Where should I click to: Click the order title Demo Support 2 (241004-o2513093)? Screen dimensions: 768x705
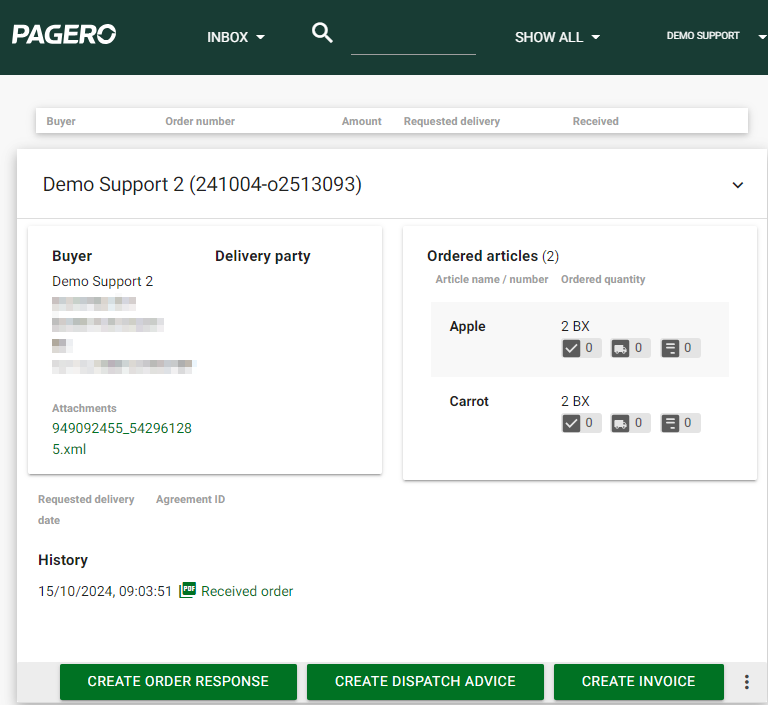point(202,185)
